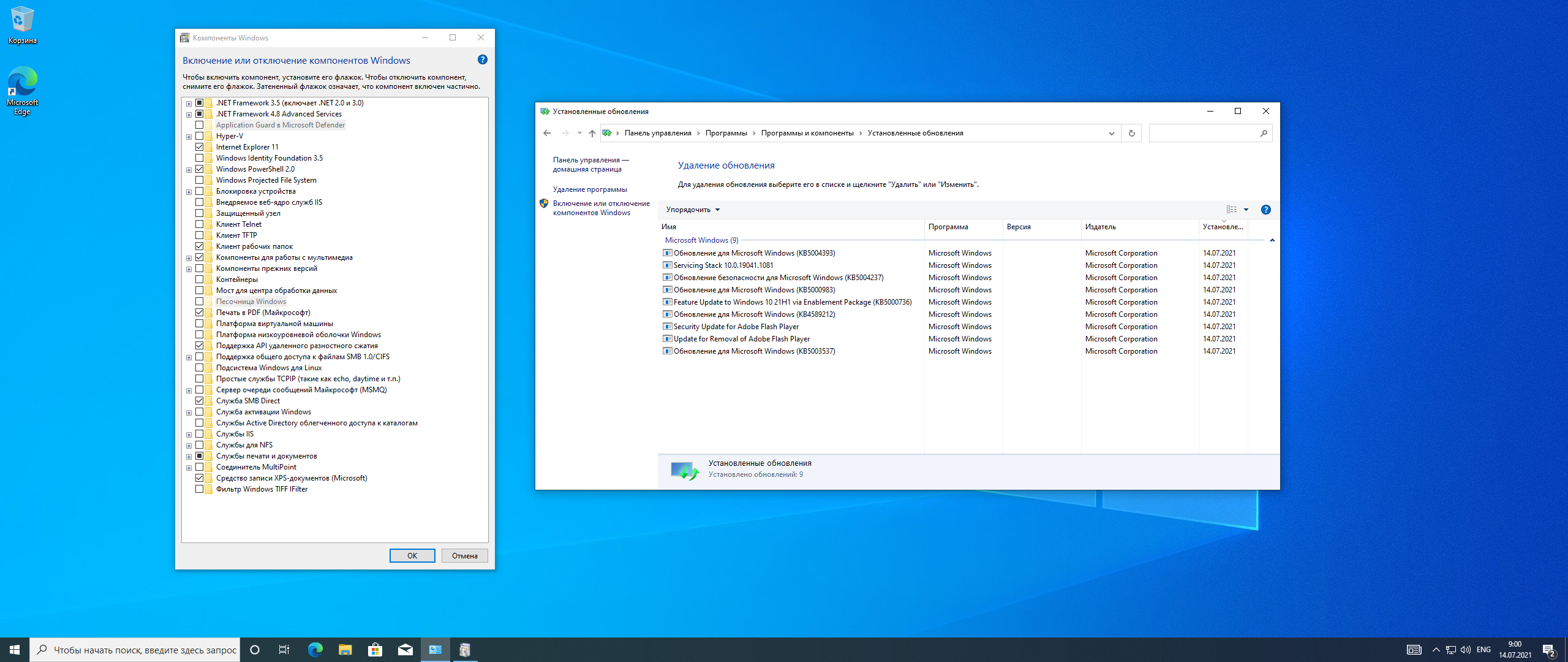Open Mail app from taskbar
The image size is (1568, 662).
pyautogui.click(x=405, y=650)
